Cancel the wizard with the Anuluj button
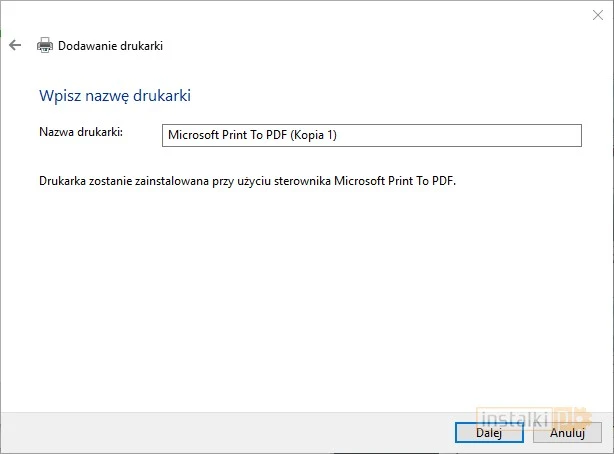This screenshot has width=614, height=454. click(x=567, y=433)
